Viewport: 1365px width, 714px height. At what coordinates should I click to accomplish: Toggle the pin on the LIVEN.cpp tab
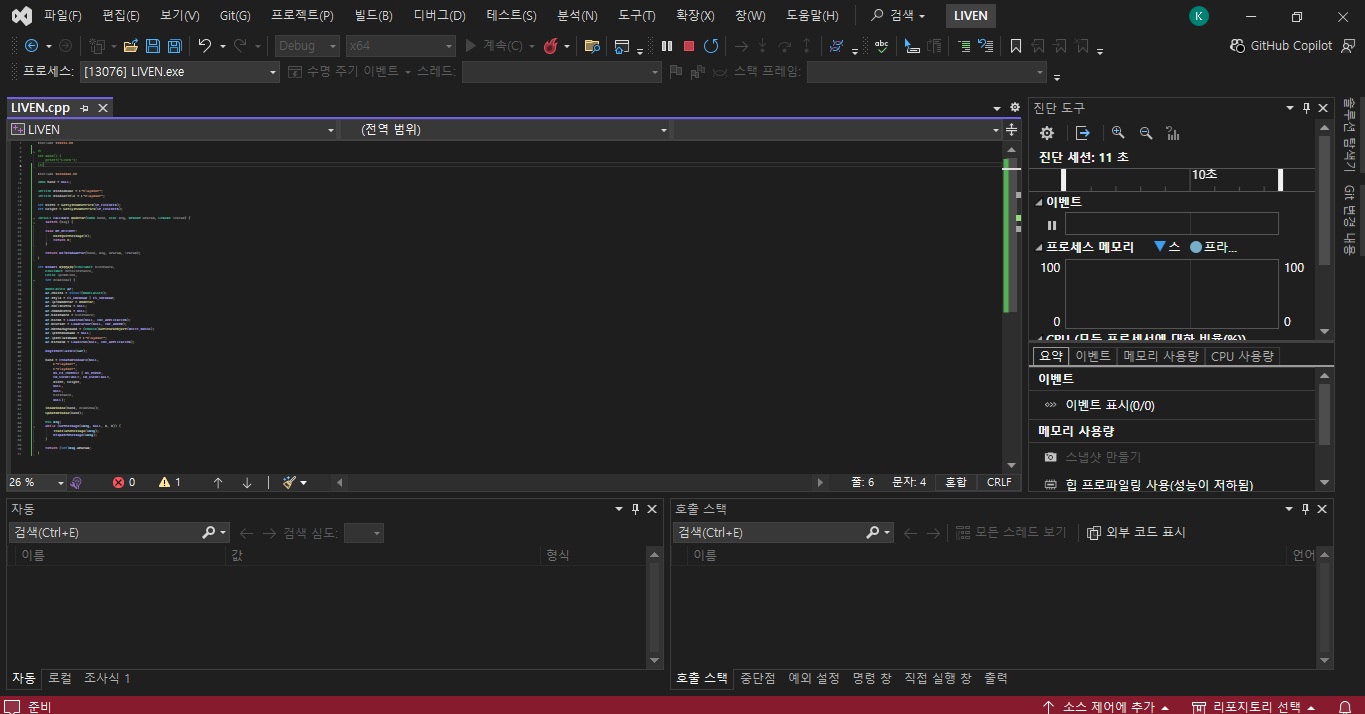[x=84, y=108]
